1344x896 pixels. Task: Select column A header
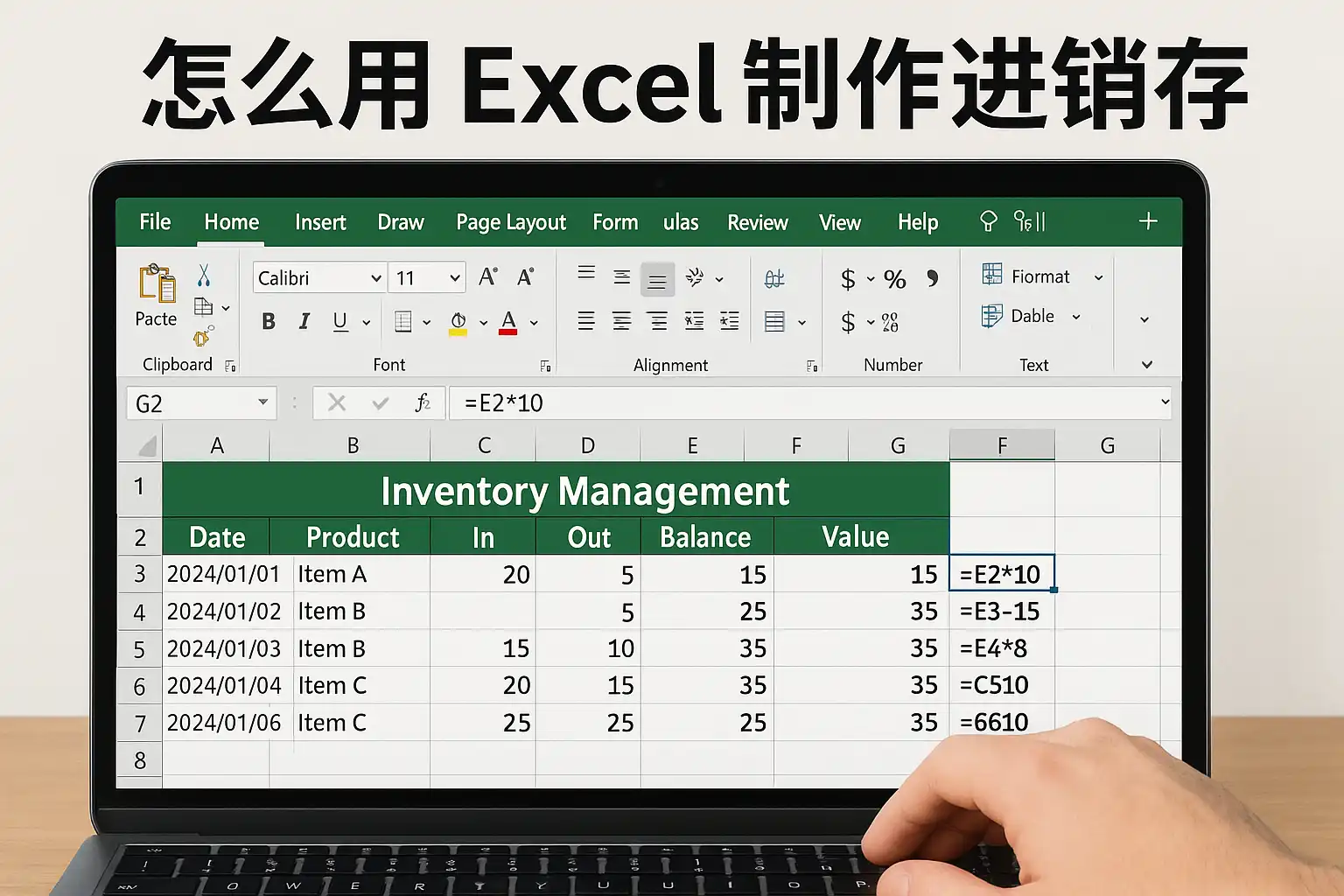pos(216,446)
